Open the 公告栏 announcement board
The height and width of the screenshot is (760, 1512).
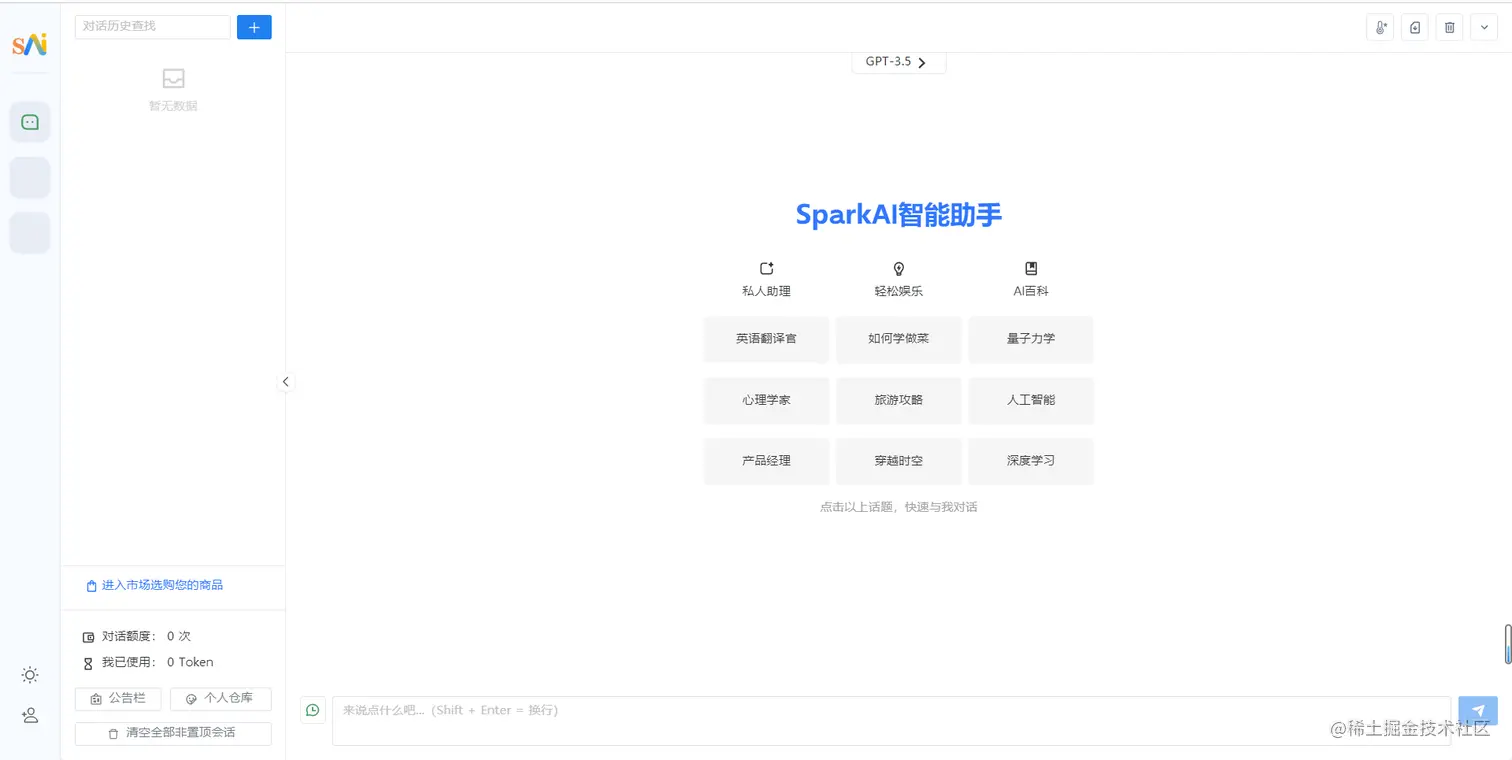click(x=118, y=698)
